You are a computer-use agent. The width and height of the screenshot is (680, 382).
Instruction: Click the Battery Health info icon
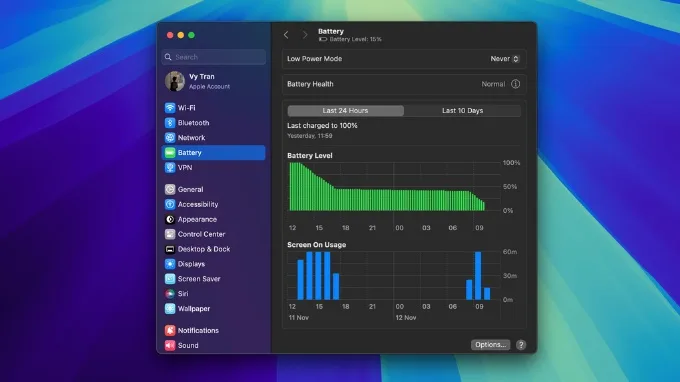tap(515, 84)
